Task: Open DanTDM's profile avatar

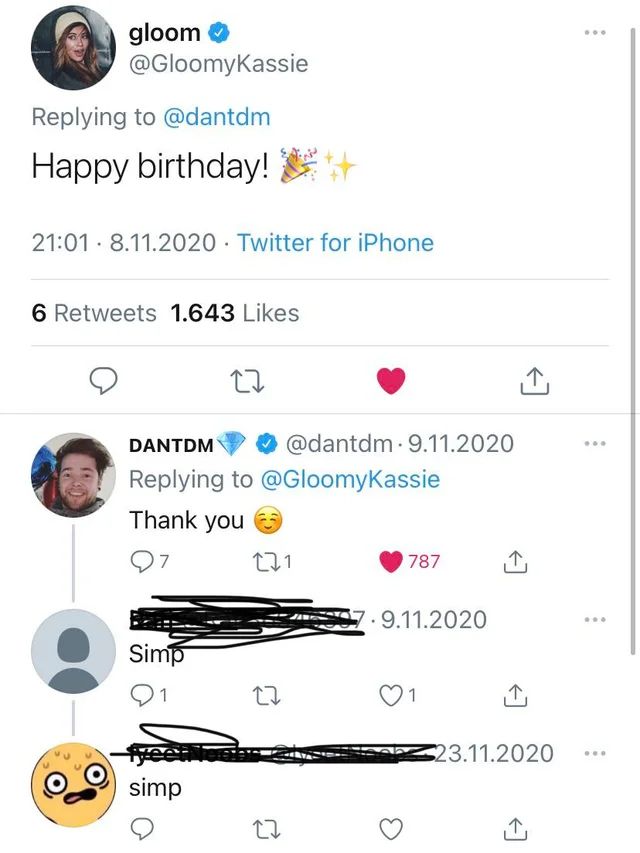Action: point(71,474)
